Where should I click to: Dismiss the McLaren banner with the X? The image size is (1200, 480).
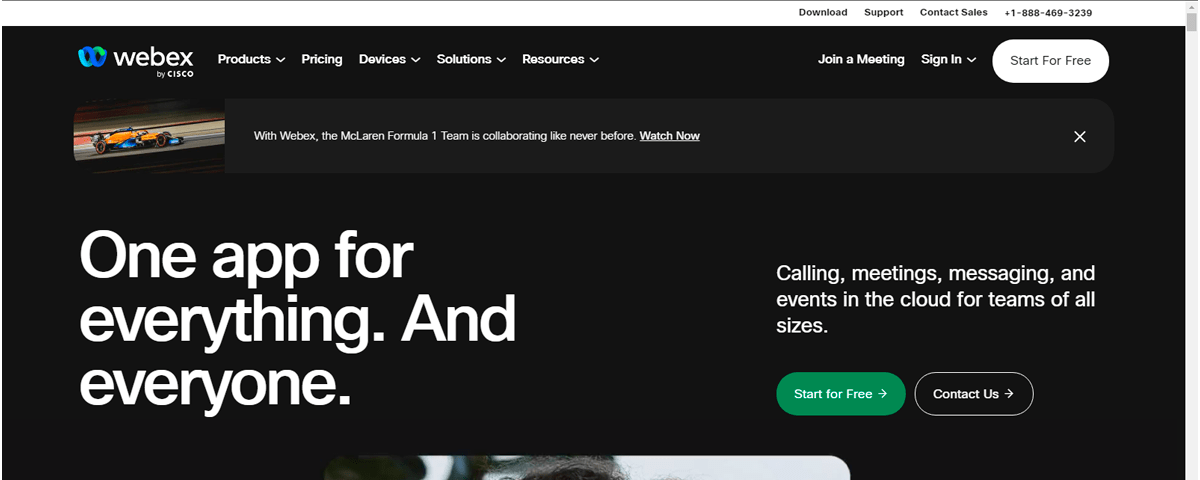[1079, 136]
